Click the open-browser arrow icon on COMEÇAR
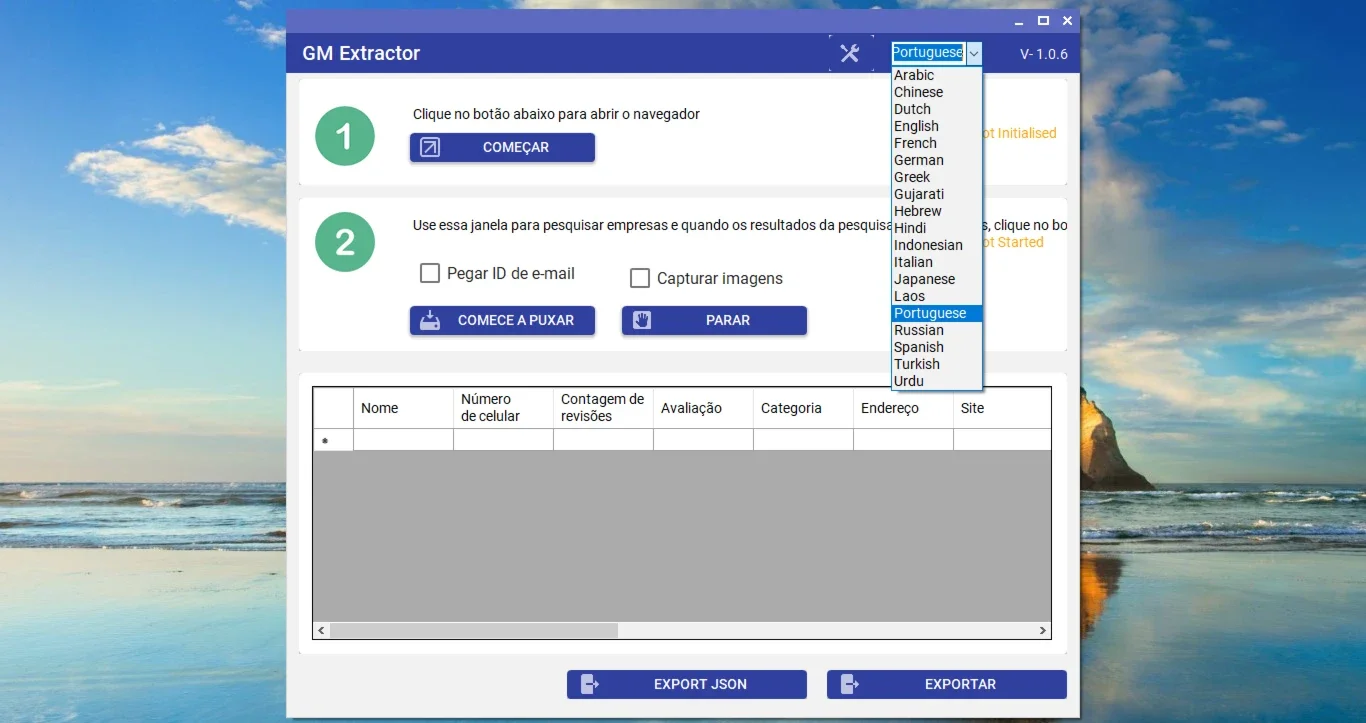The image size is (1366, 723). coord(429,148)
